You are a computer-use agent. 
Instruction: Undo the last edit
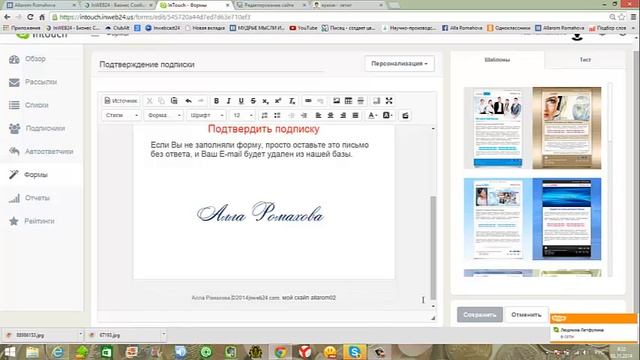188,101
